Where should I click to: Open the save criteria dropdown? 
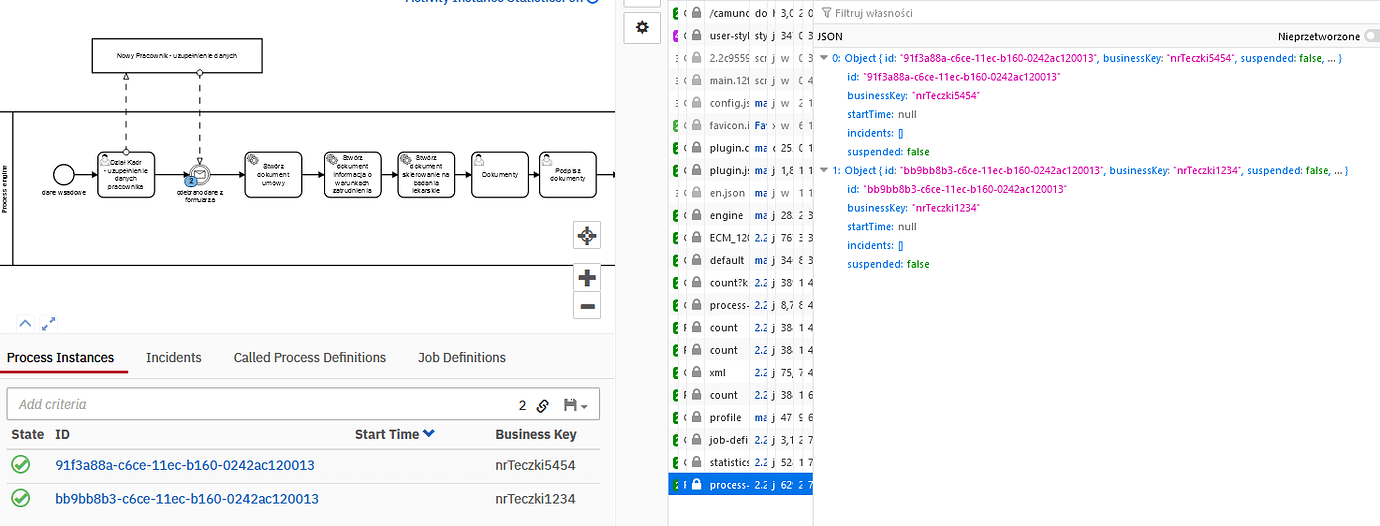575,405
